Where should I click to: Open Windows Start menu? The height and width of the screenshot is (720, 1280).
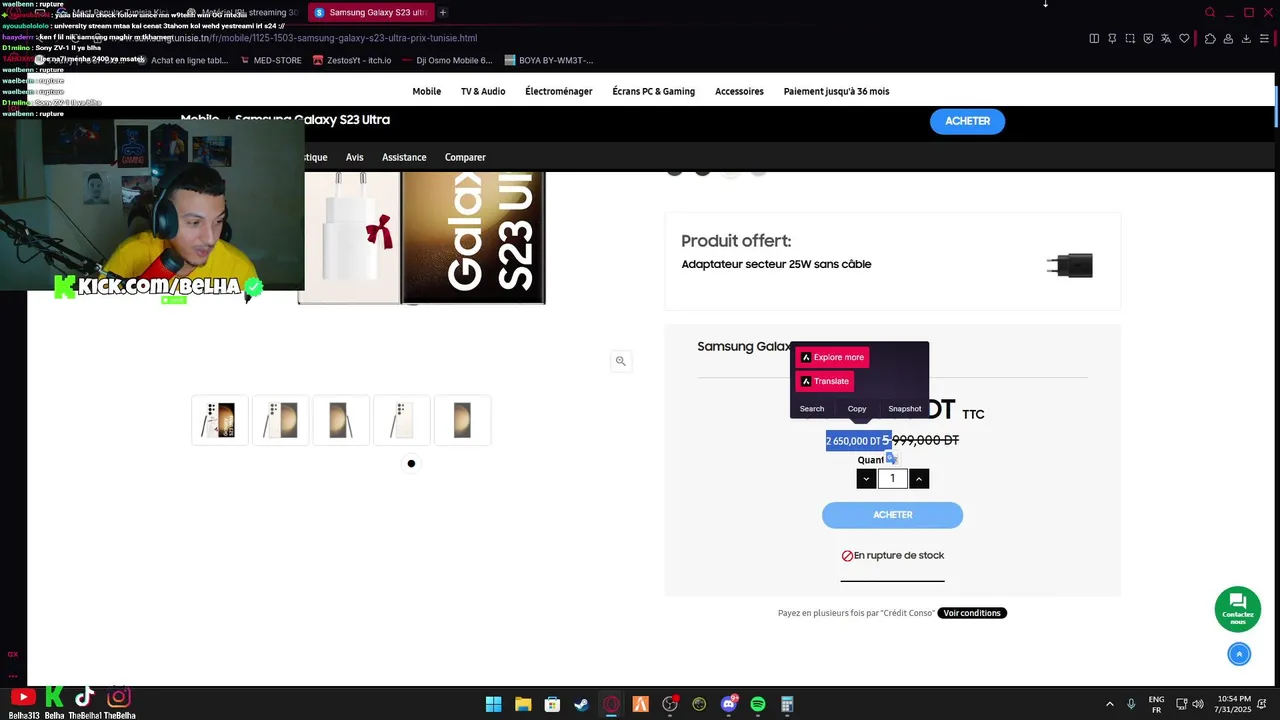pyautogui.click(x=493, y=704)
